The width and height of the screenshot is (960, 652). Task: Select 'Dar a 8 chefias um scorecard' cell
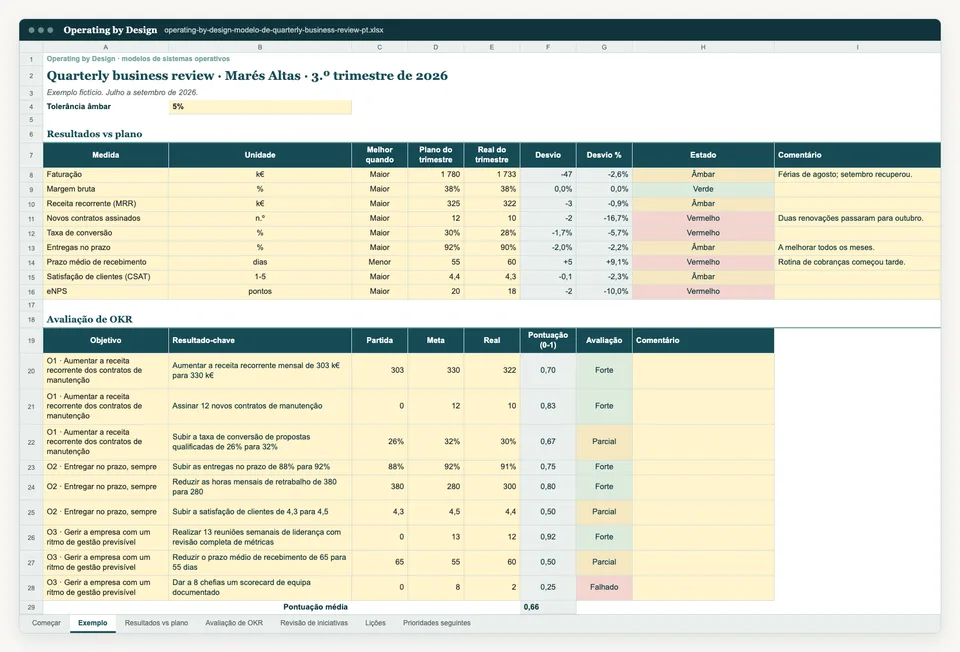[260, 587]
